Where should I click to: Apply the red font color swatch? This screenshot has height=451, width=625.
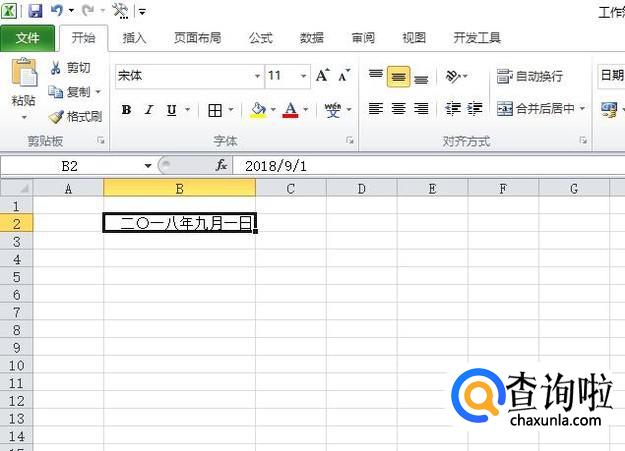pyautogui.click(x=290, y=110)
